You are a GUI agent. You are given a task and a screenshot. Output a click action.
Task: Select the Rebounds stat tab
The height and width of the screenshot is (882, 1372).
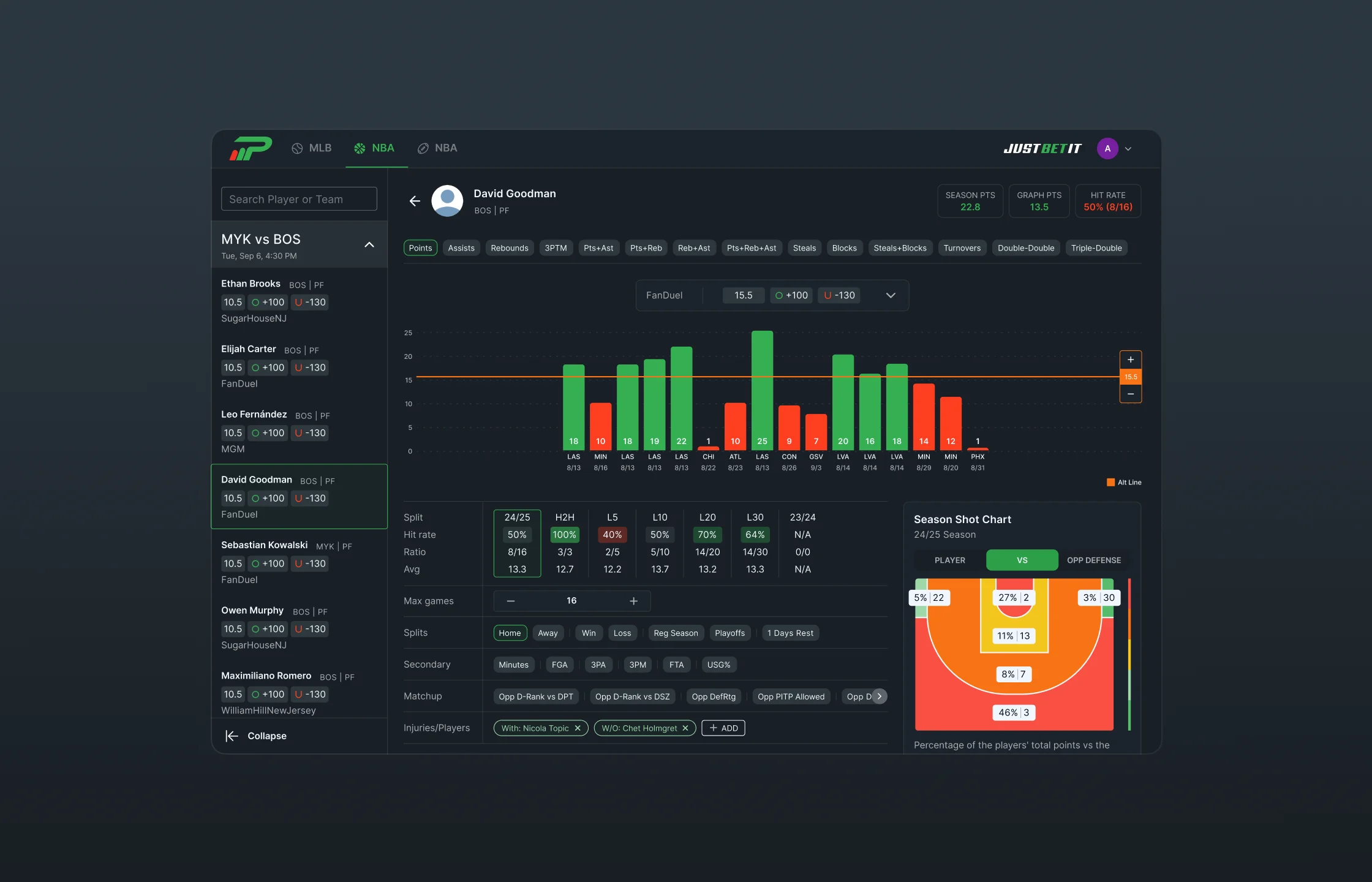[509, 247]
